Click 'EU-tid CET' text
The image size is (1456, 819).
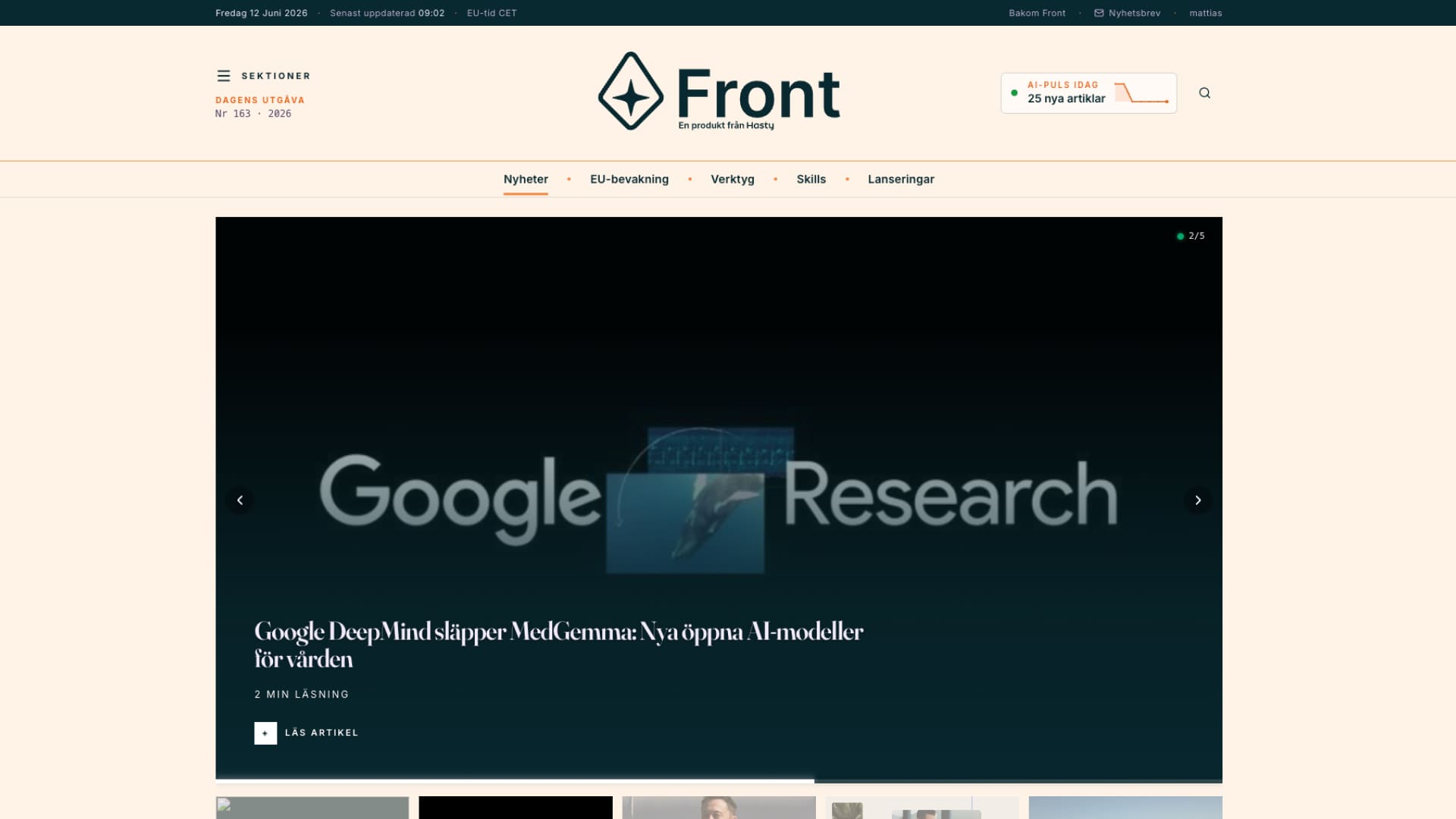pos(491,13)
